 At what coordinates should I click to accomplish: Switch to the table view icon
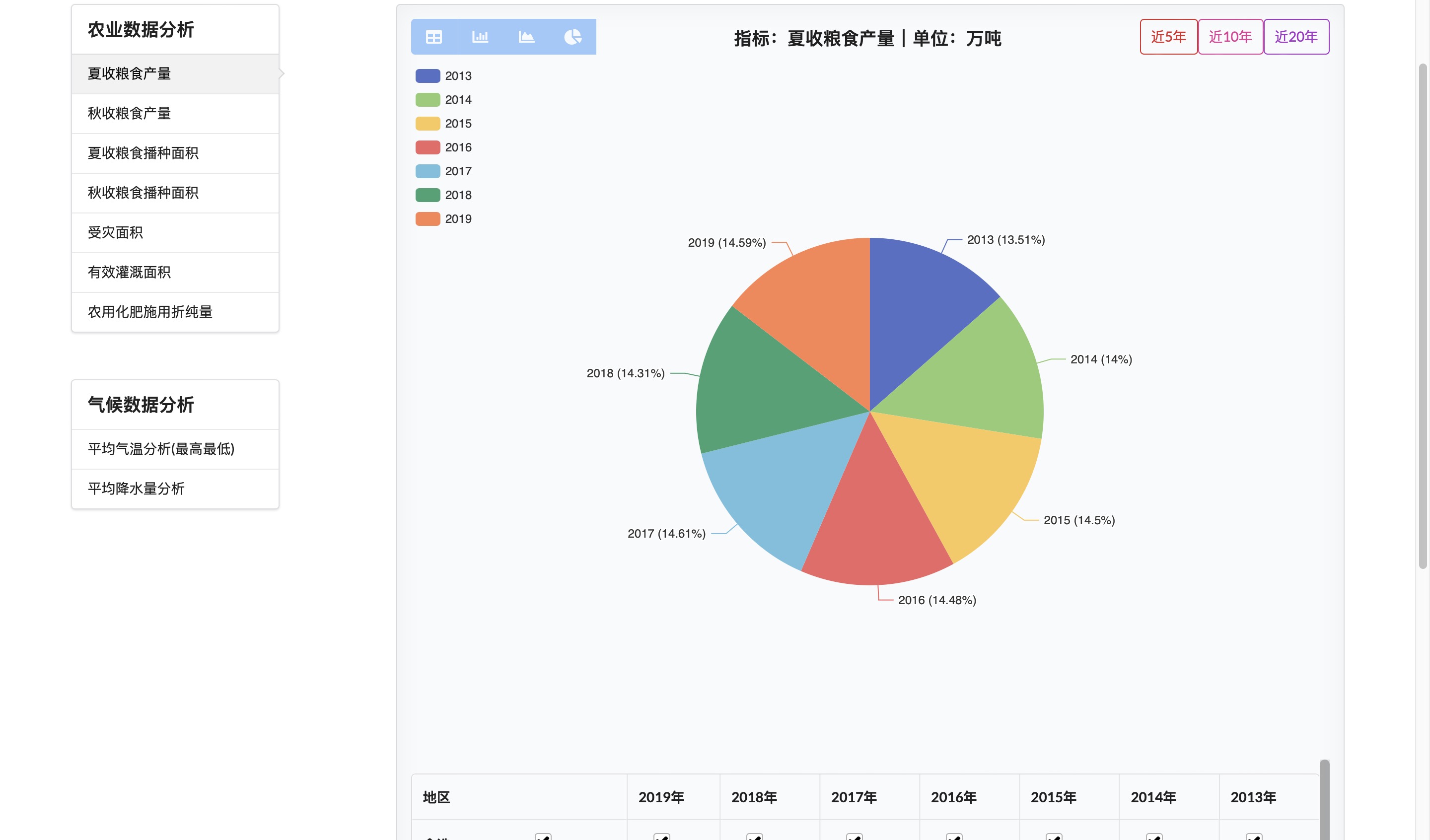coord(433,37)
